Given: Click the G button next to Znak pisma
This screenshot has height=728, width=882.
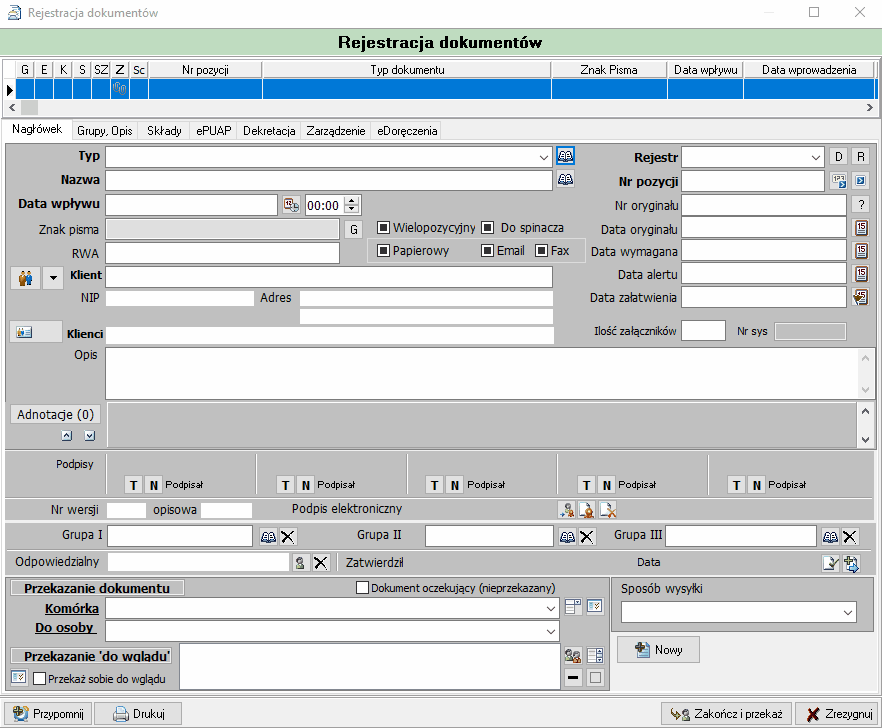Looking at the screenshot, I should [x=354, y=229].
